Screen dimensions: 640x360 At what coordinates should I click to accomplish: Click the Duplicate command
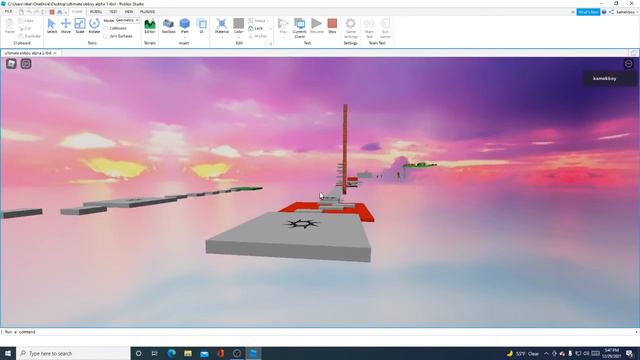pos(29,36)
